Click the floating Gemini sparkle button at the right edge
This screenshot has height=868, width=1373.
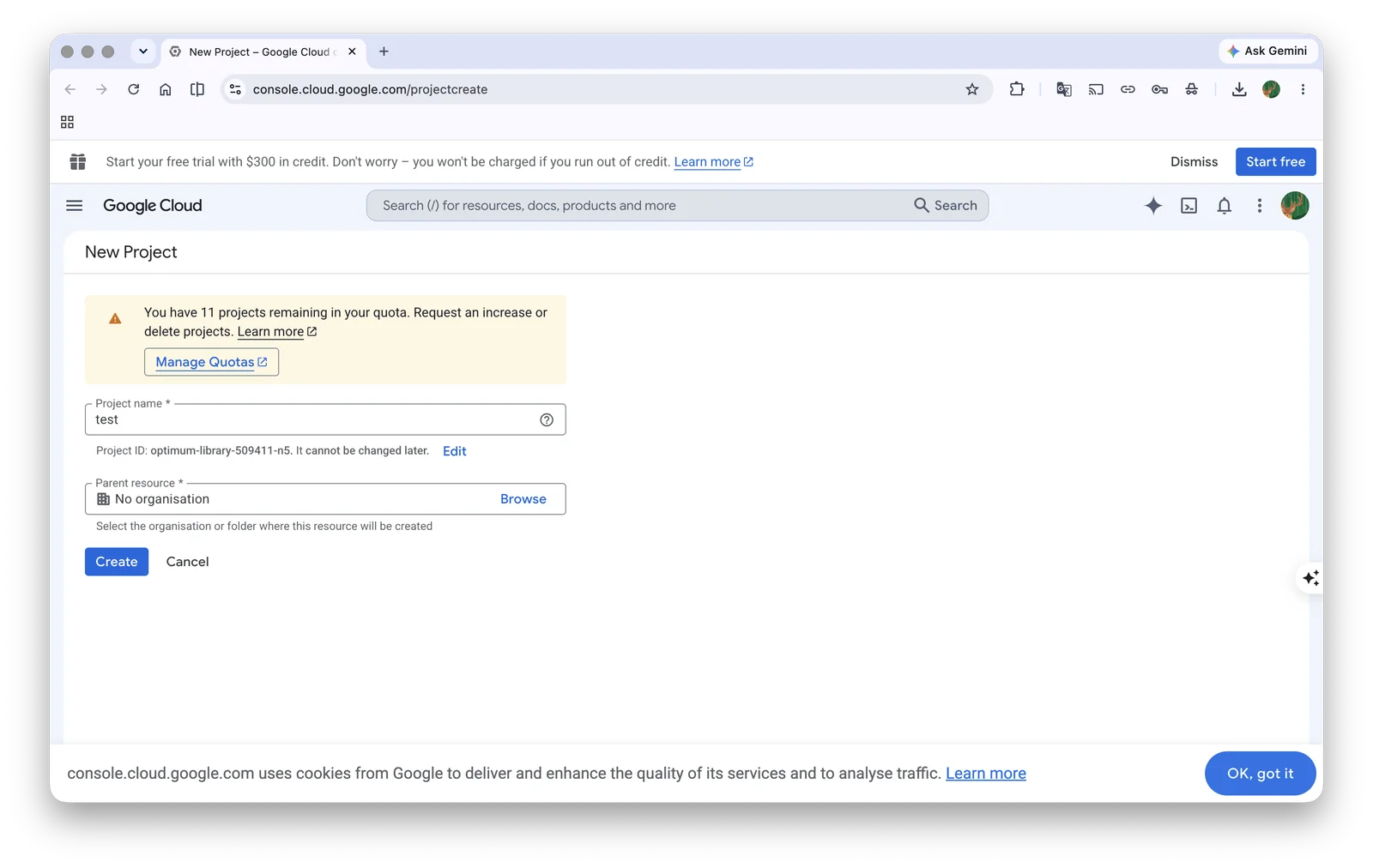1310,578
